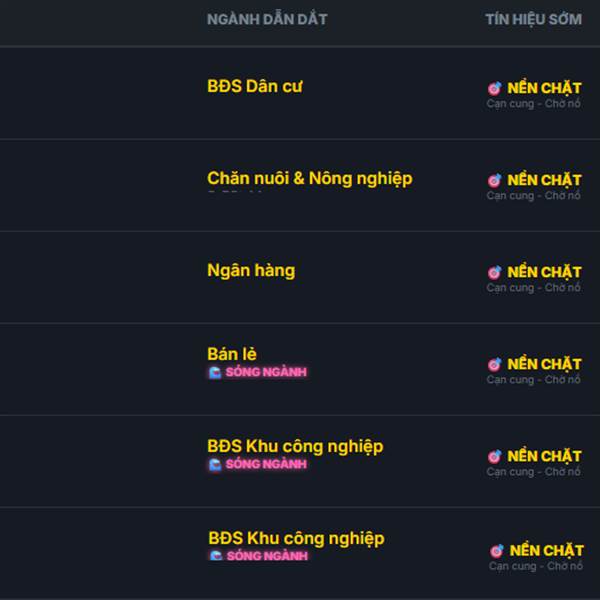
Task: Click target icon beside Chăn nuôi & Nông nghiệp signal
Action: coord(494,180)
